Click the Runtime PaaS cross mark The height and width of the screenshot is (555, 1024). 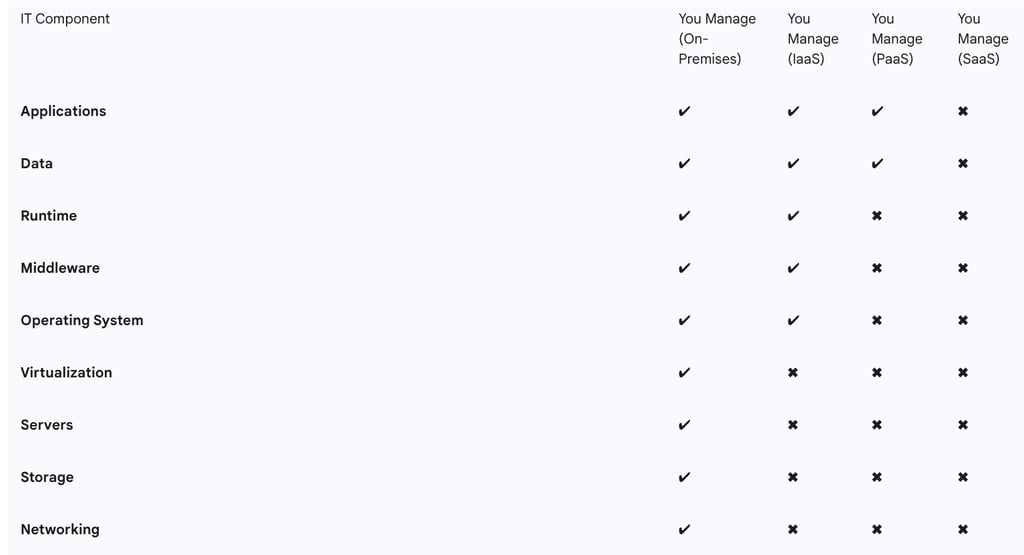(x=877, y=216)
